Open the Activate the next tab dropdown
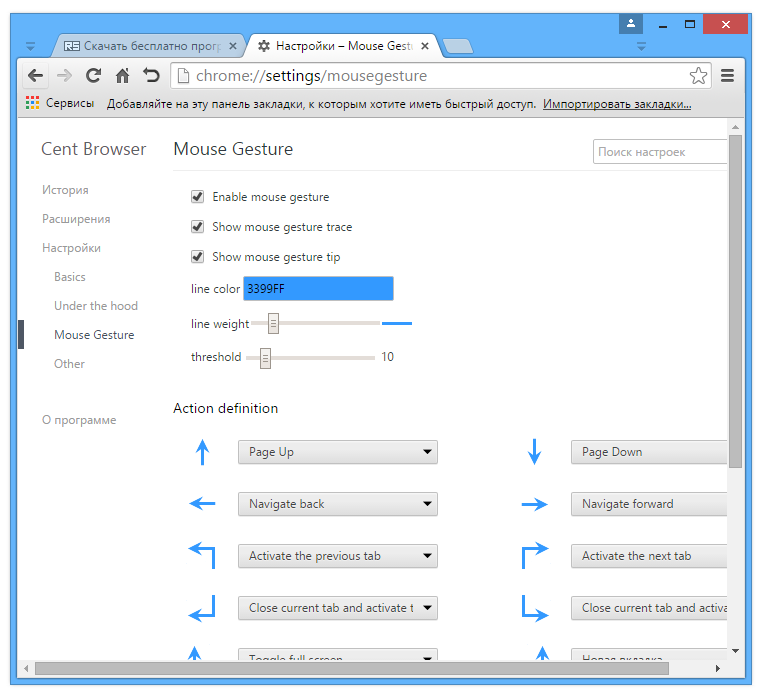The image size is (763, 695). point(649,556)
